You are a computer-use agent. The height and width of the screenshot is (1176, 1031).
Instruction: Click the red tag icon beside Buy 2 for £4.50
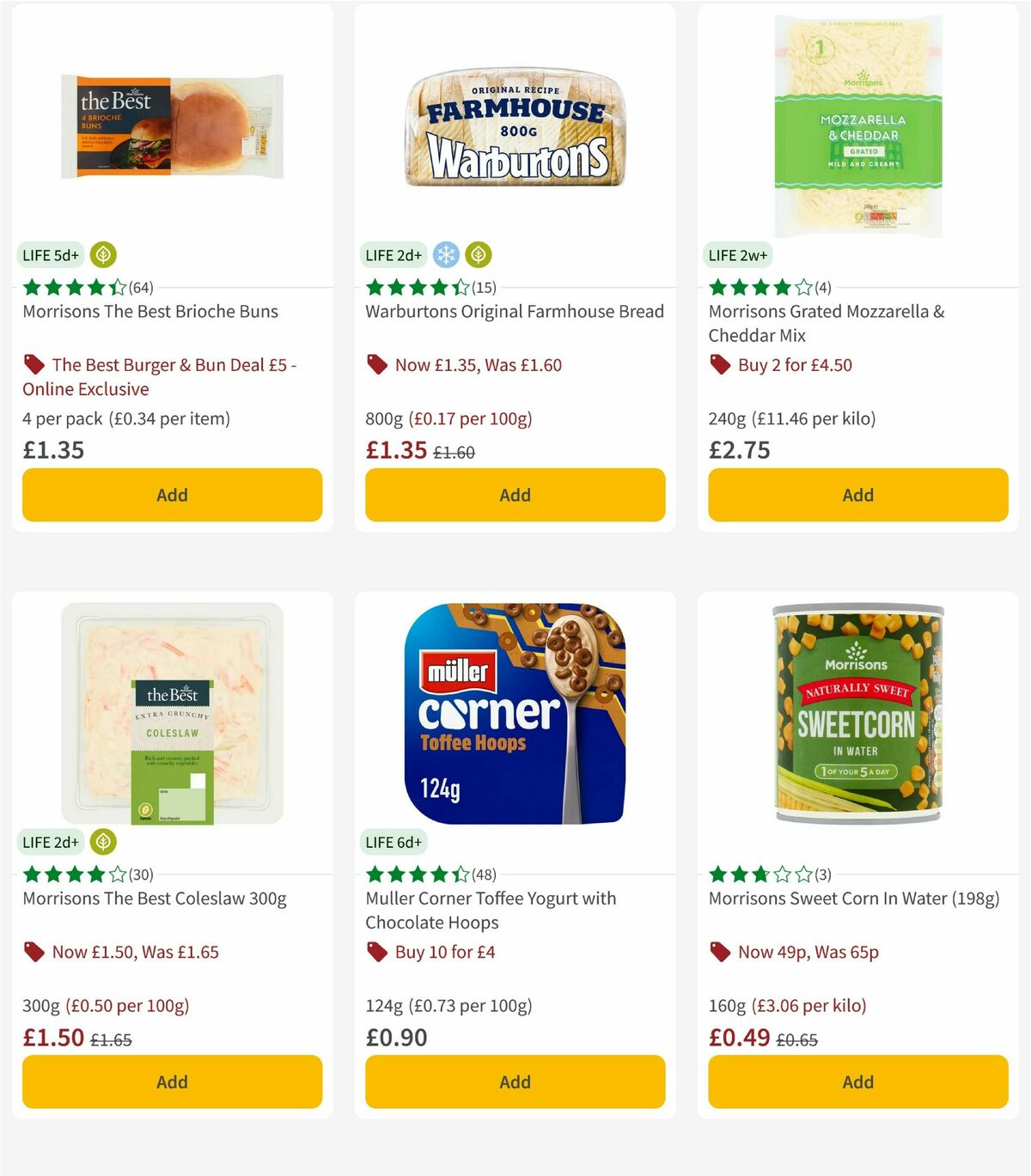coord(718,364)
